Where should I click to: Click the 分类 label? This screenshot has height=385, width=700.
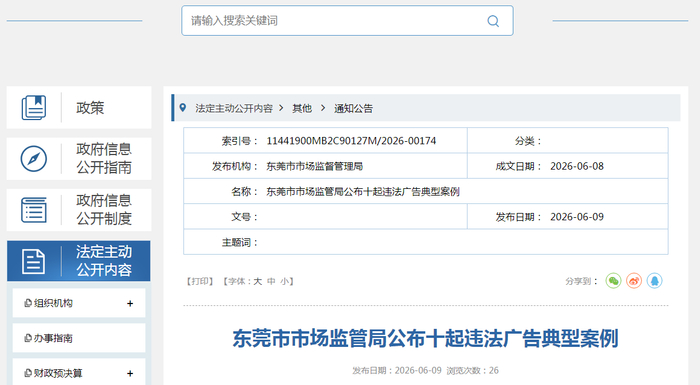pos(528,141)
